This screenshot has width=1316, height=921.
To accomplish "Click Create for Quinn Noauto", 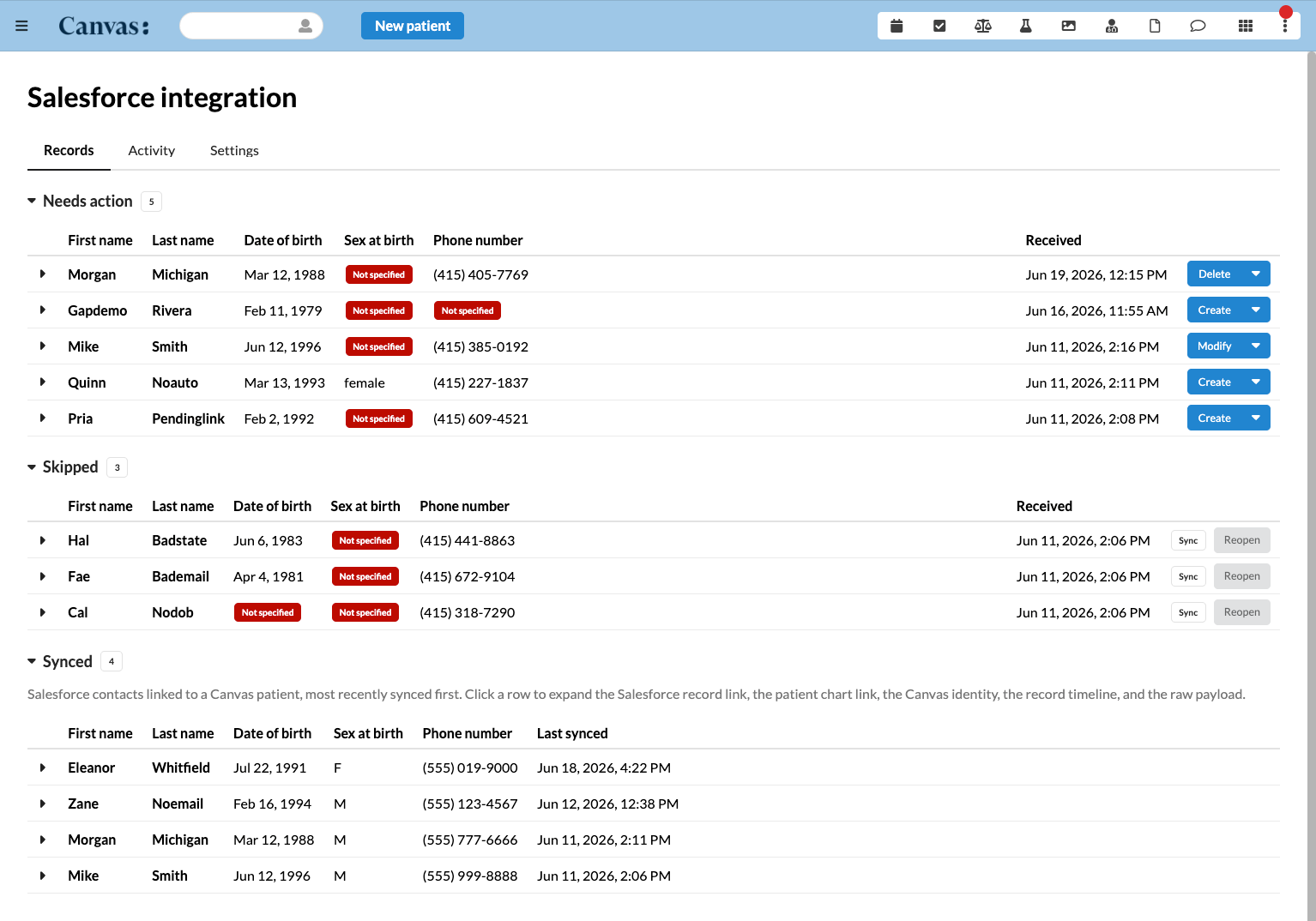I will [x=1214, y=382].
